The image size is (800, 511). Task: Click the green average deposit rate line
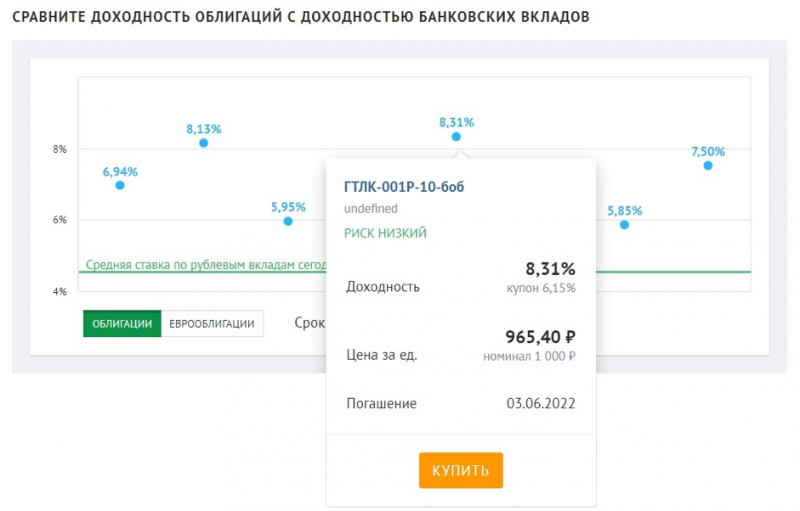[x=680, y=271]
